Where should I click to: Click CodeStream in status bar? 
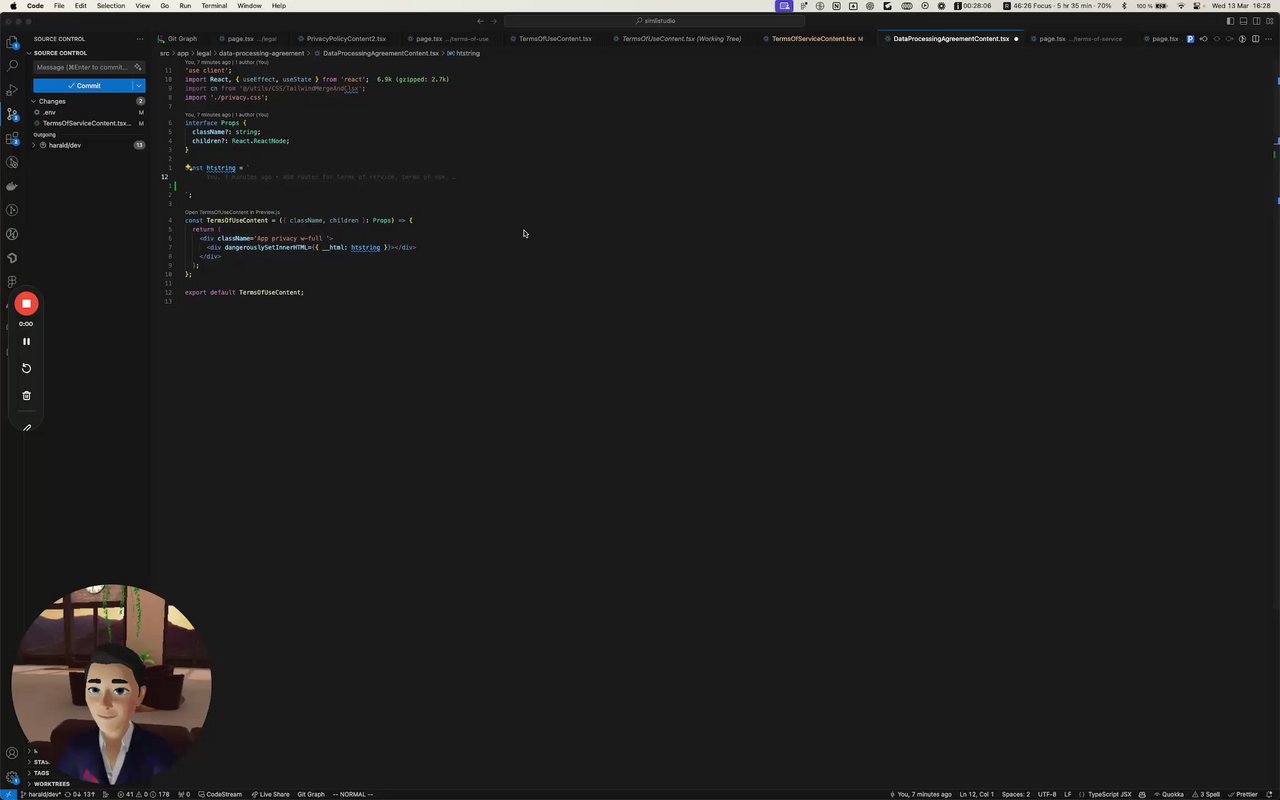click(x=220, y=794)
